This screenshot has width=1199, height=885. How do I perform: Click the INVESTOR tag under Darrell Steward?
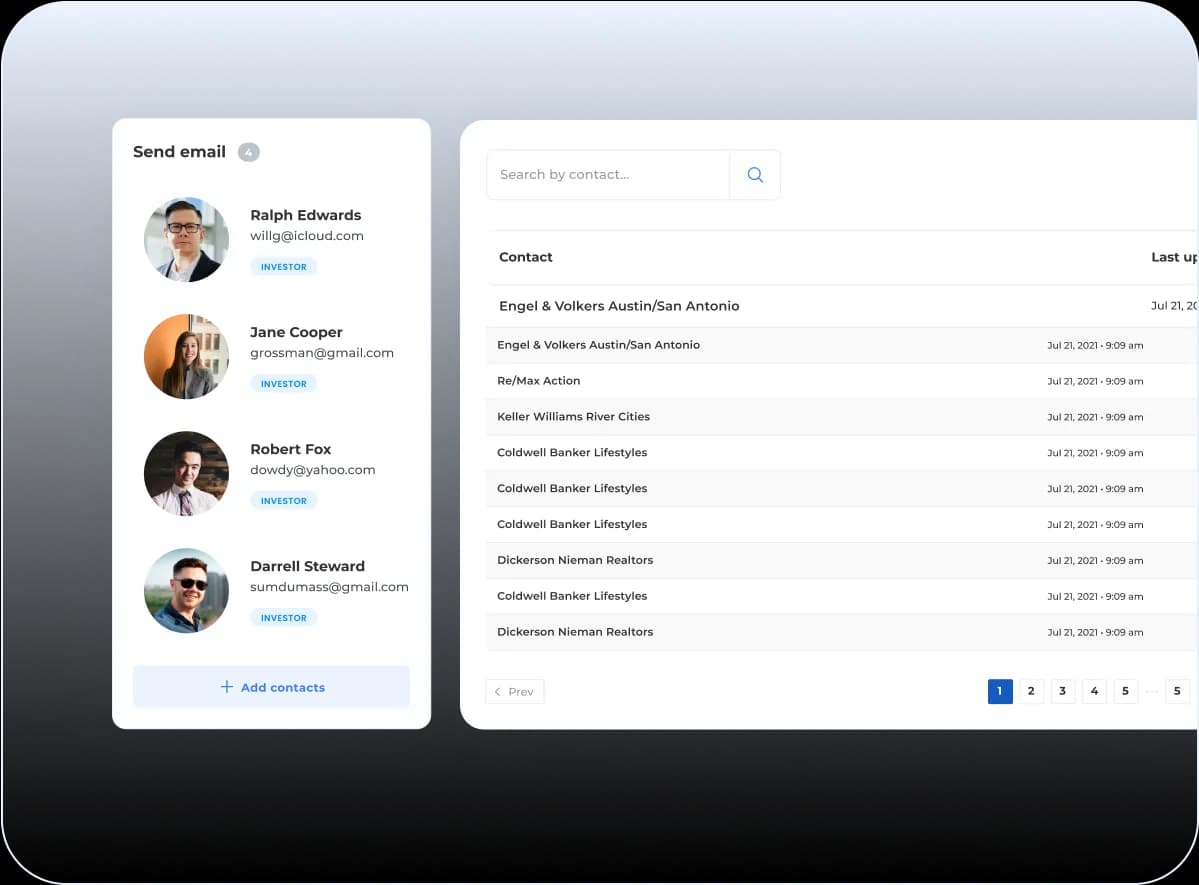point(283,618)
